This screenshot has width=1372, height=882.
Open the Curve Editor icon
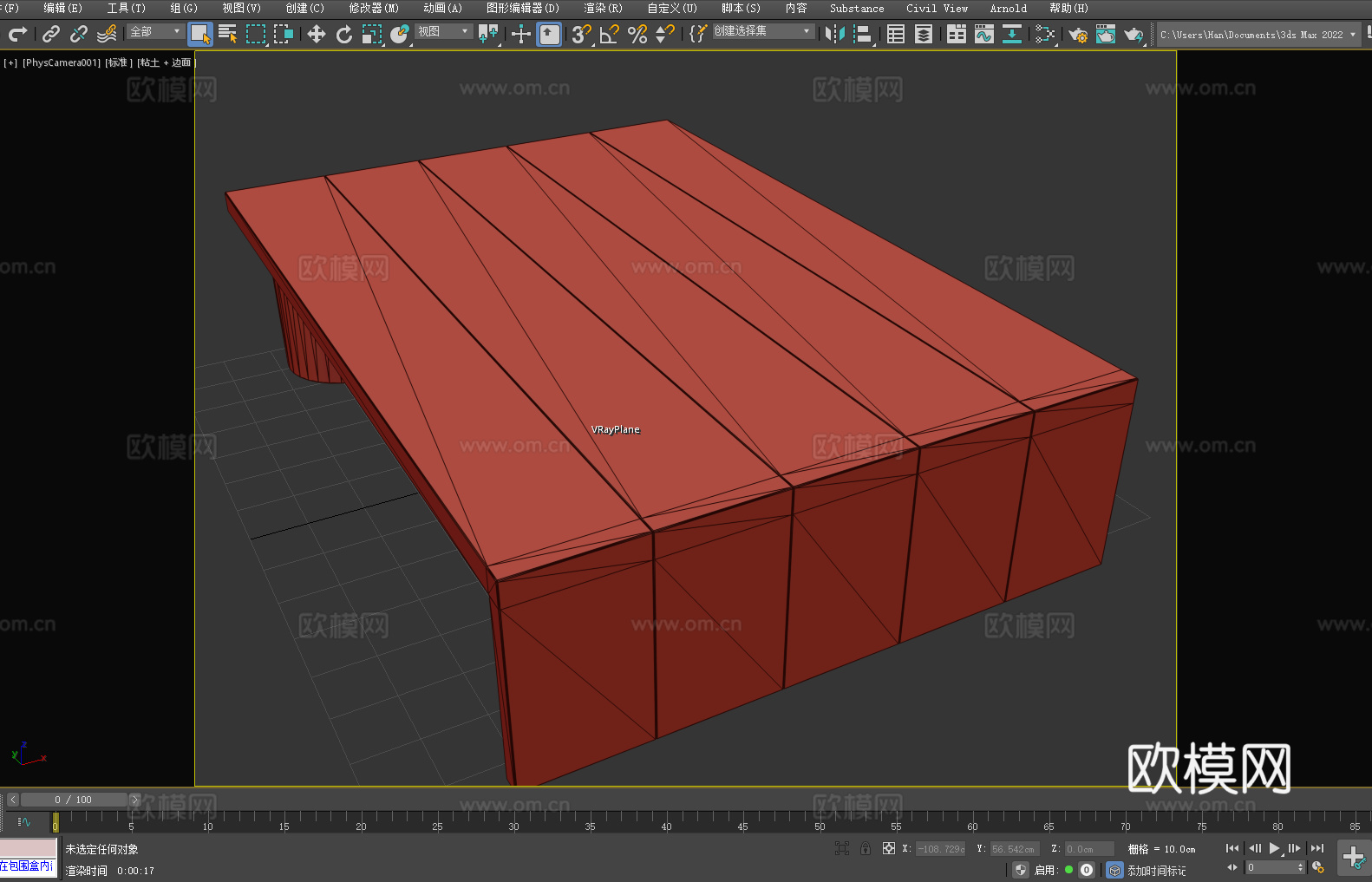click(984, 34)
